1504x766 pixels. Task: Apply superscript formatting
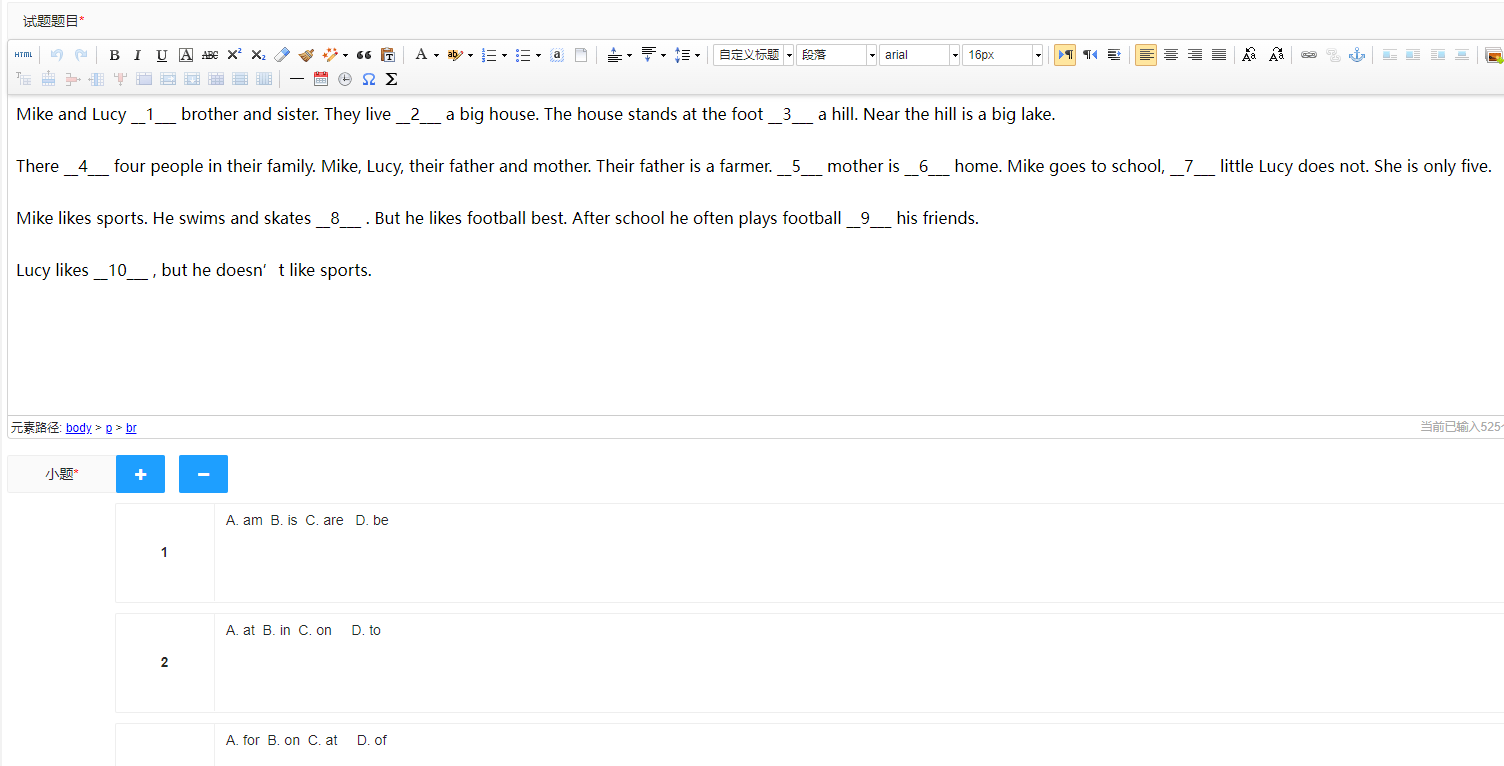[x=234, y=55]
